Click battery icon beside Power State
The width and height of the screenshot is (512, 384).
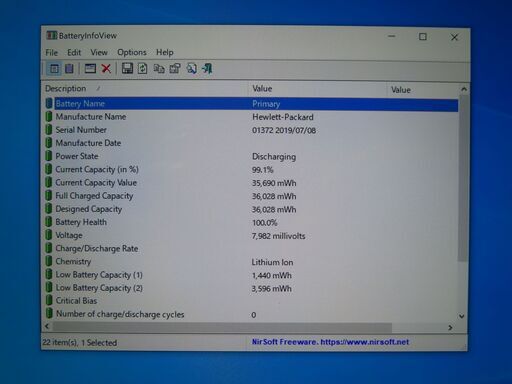49,156
